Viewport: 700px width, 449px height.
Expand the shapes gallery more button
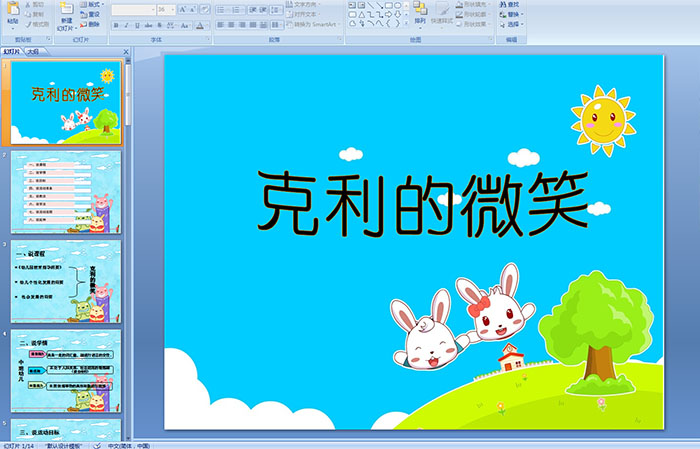pyautogui.click(x=406, y=24)
